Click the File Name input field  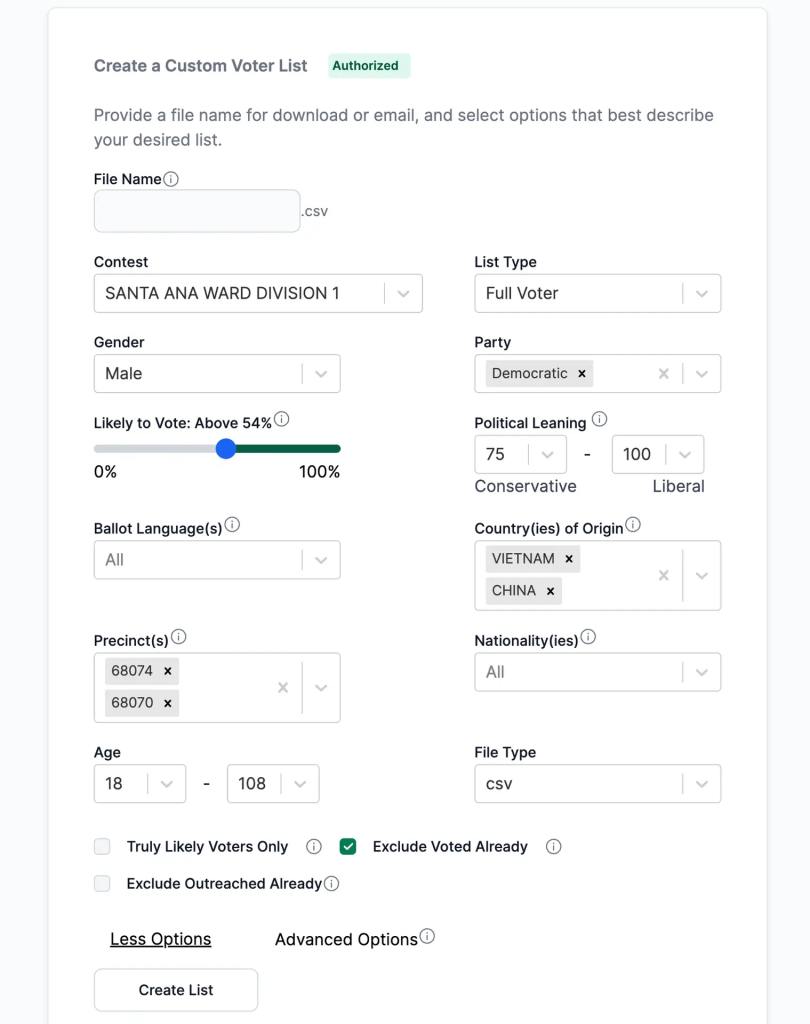click(x=197, y=211)
